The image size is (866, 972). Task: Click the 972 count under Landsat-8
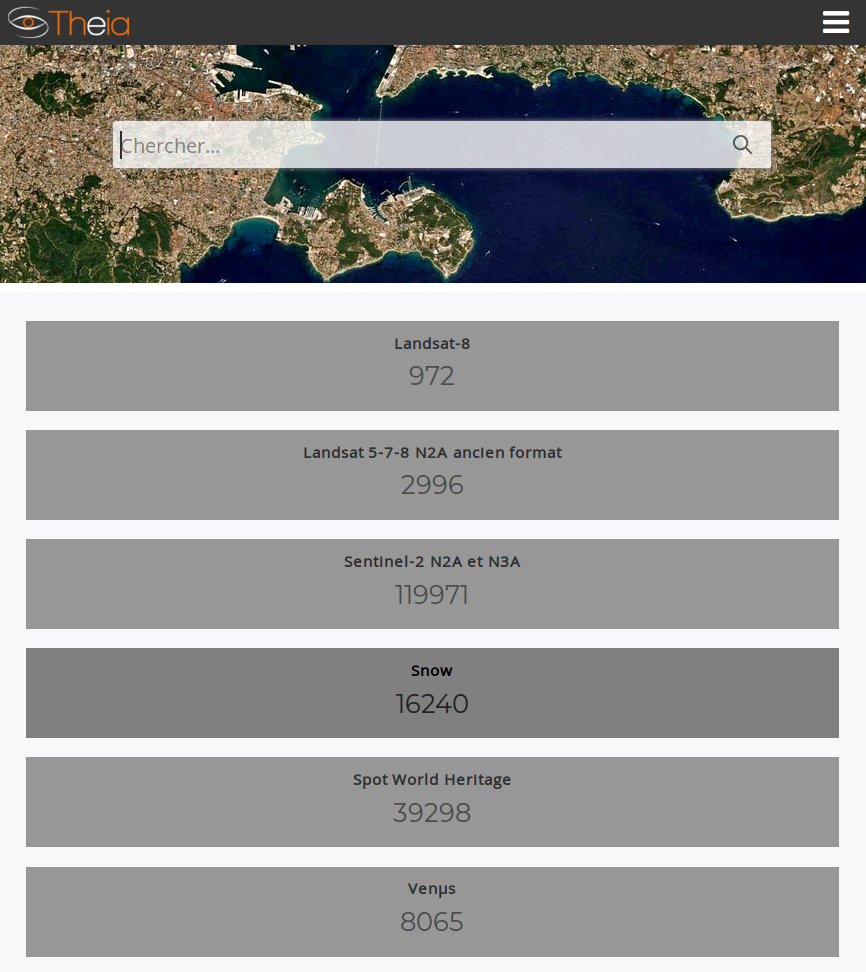pyautogui.click(x=432, y=376)
